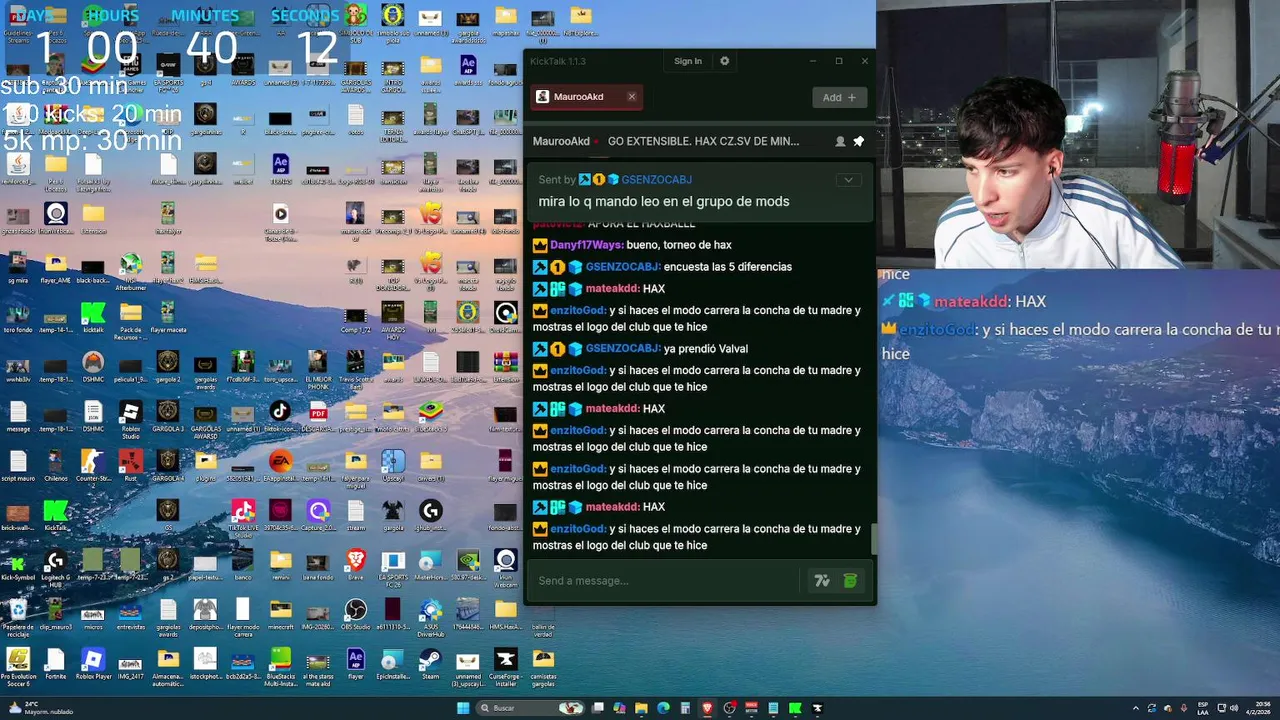Select the flayer After Effects project icon
Viewport: 1280px width, 720px height.
(x=355, y=664)
